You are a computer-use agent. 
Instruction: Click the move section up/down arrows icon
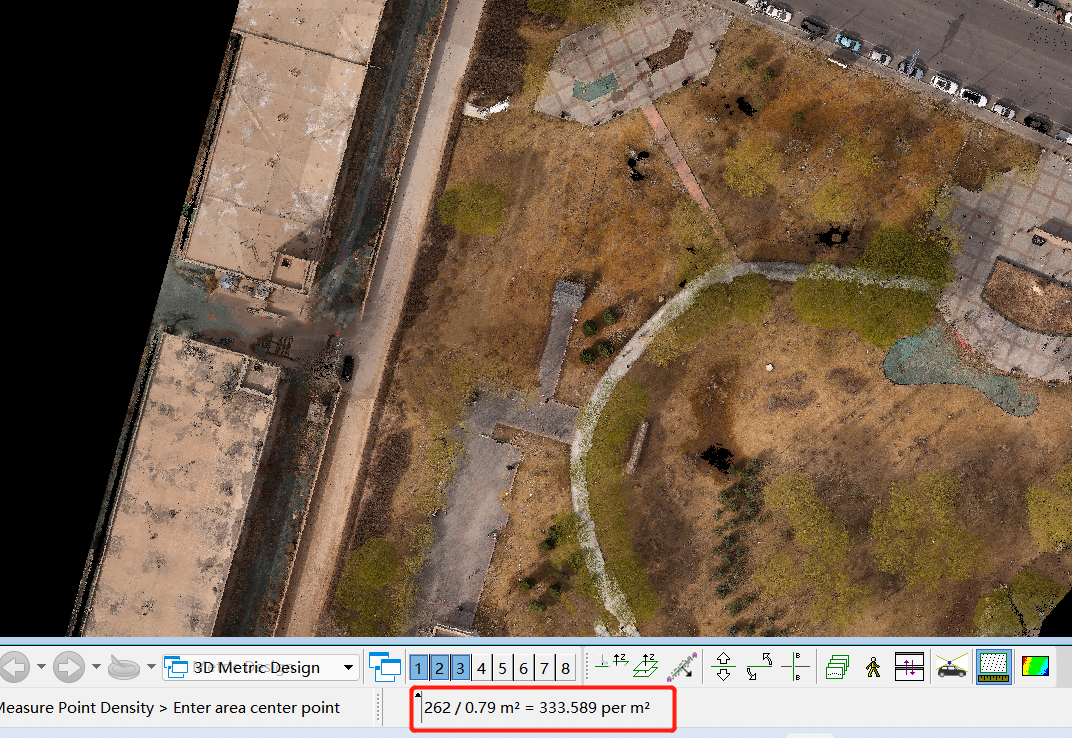[x=723, y=666]
